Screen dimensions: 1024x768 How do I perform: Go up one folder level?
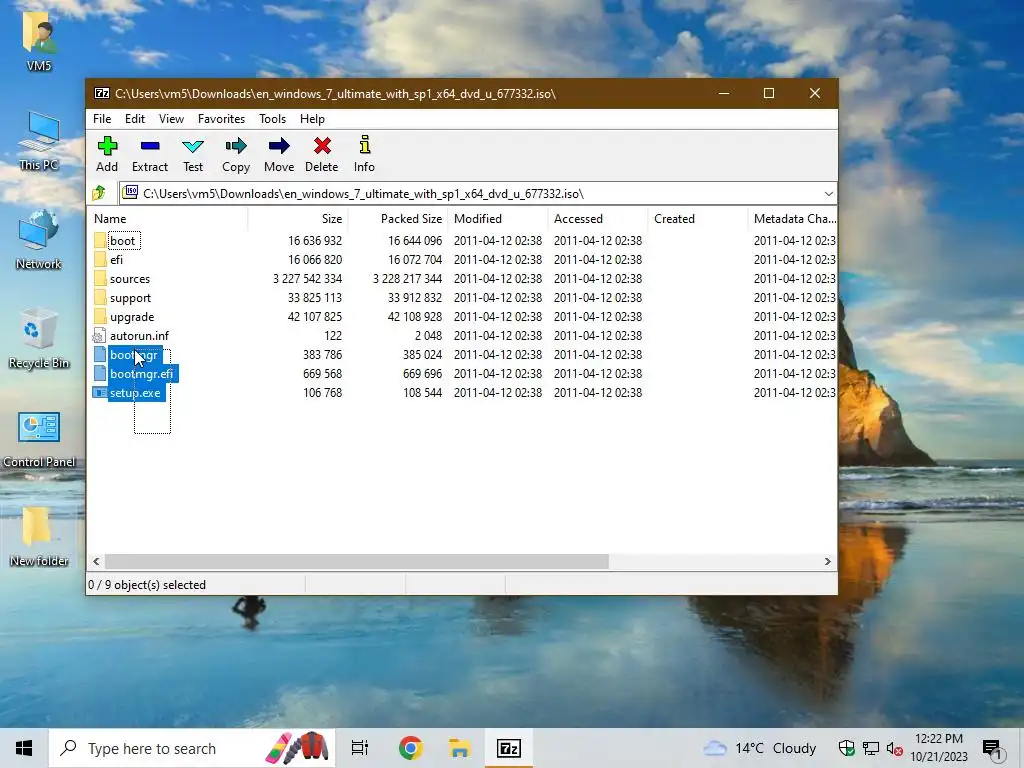tap(99, 193)
